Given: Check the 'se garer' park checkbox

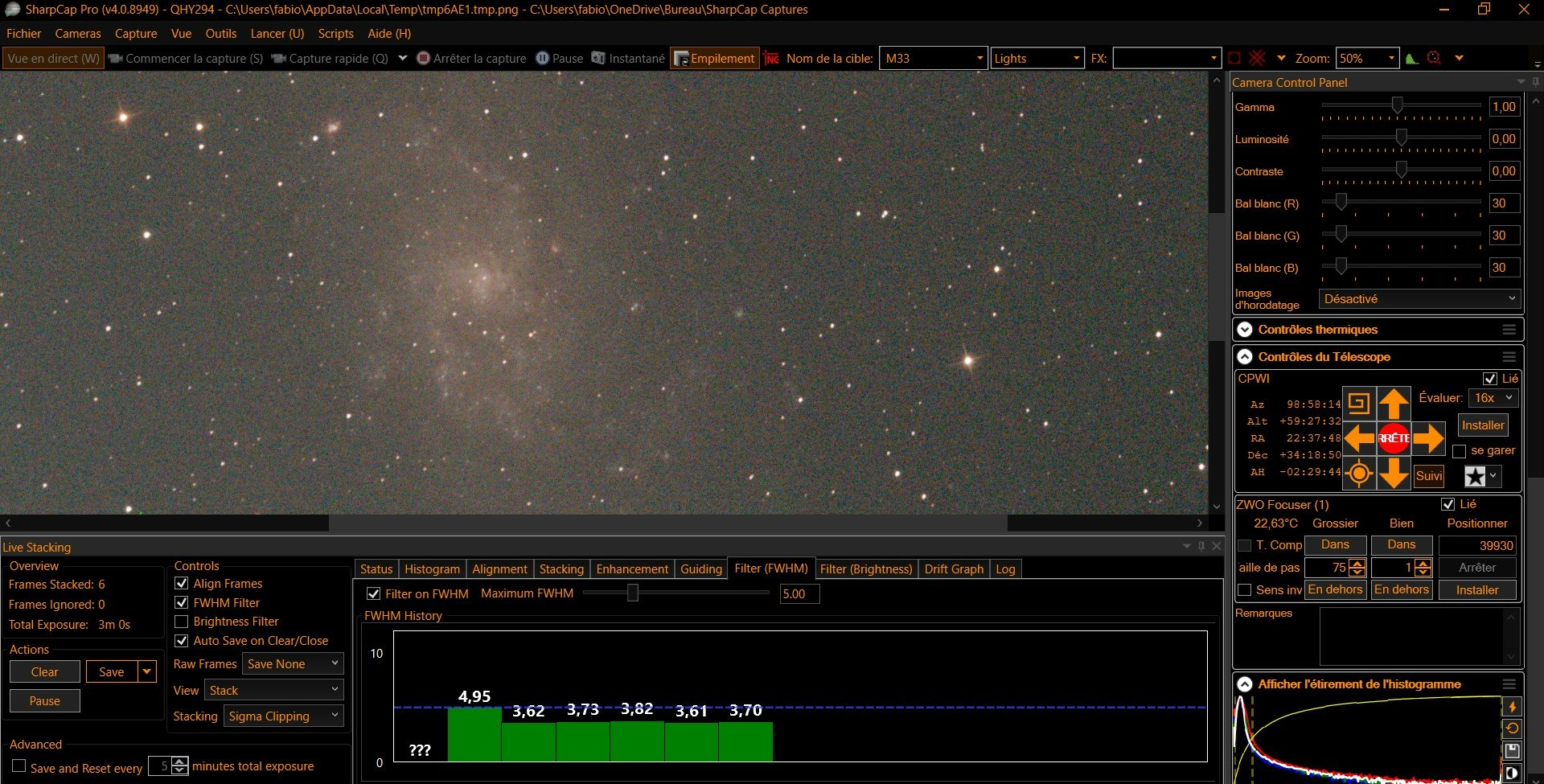Looking at the screenshot, I should pos(1460,451).
